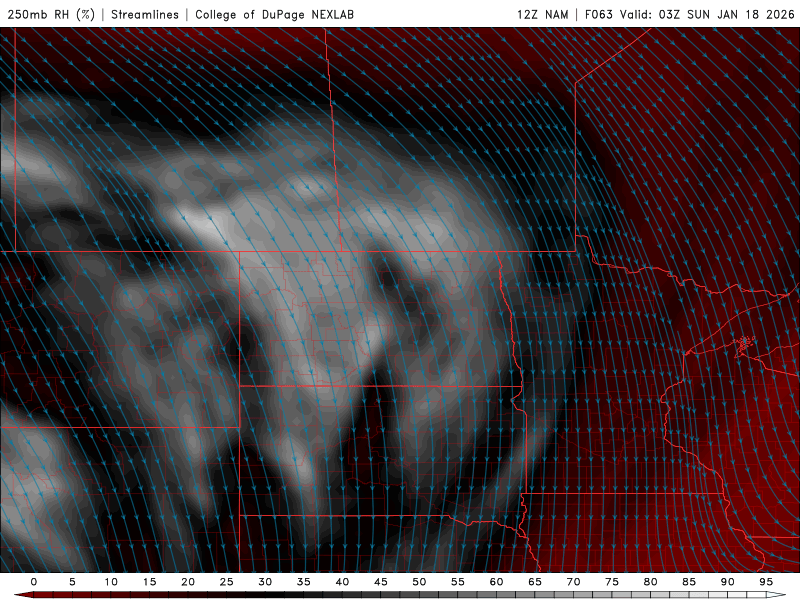This screenshot has height=600, width=800.
Task: Click the colorbar label "25"
Action: click(x=227, y=582)
